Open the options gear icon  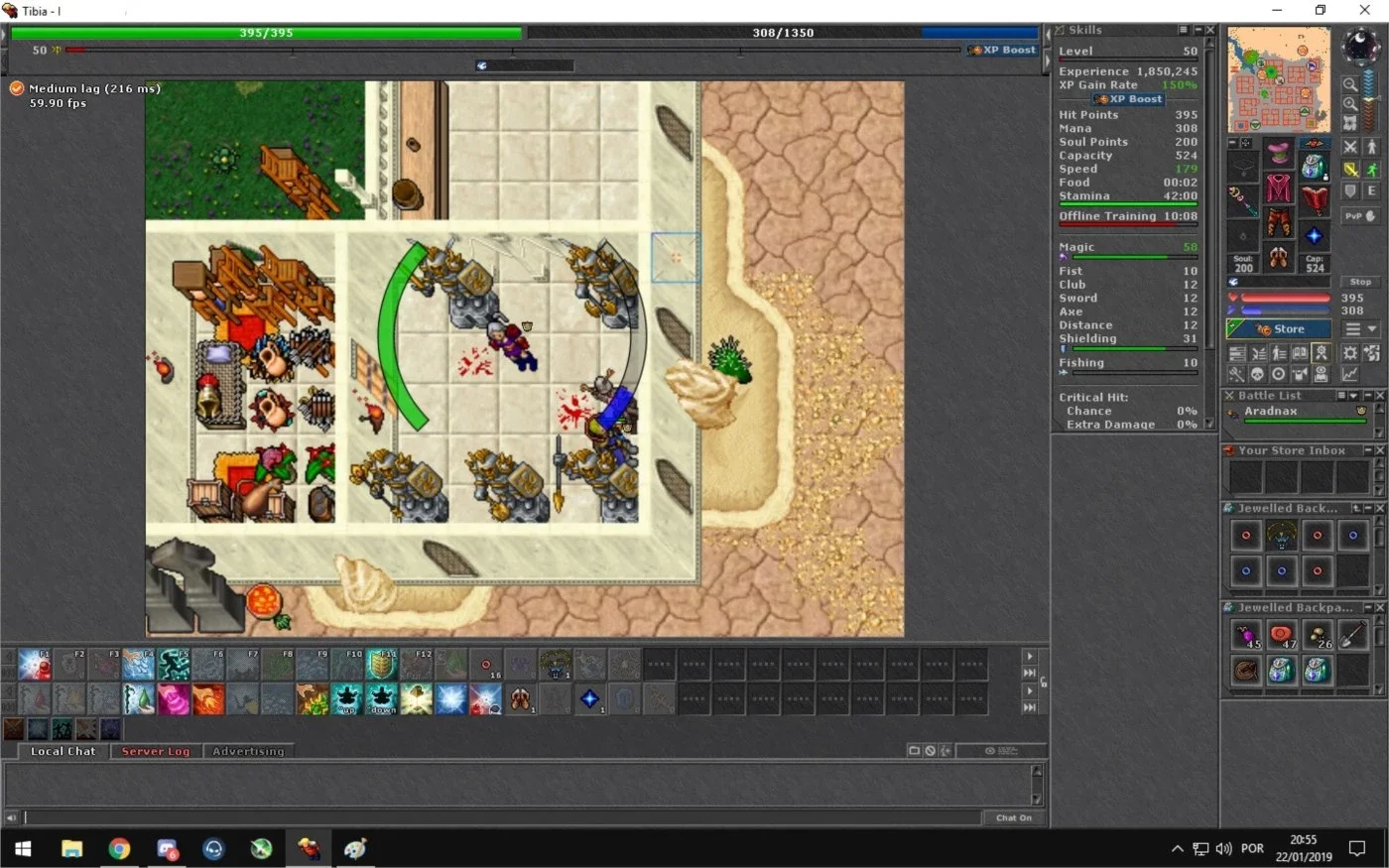1350,353
